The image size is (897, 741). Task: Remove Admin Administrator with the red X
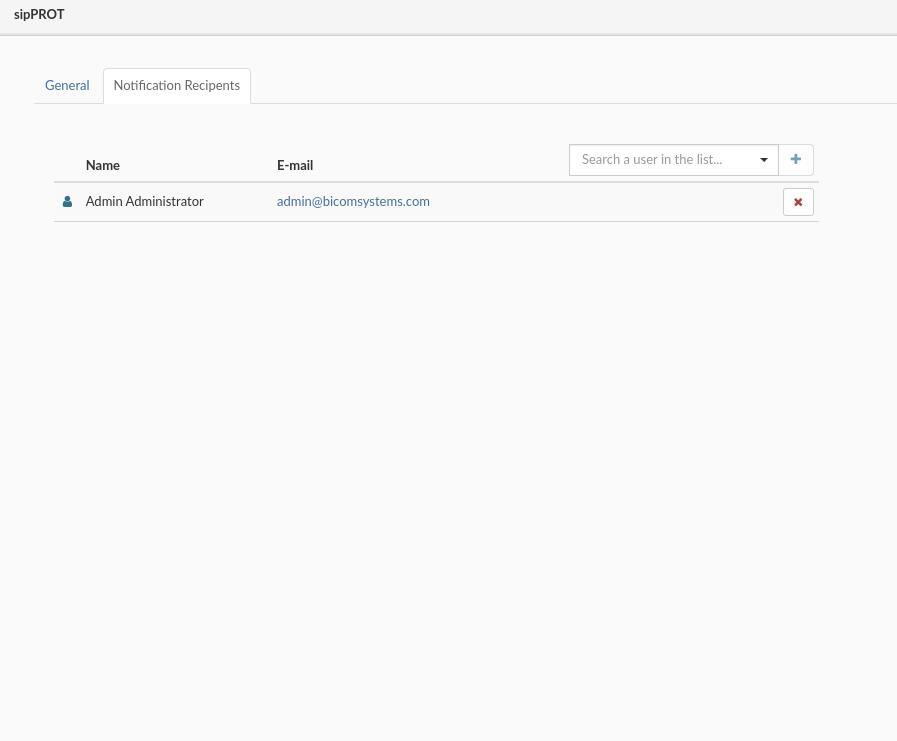pyautogui.click(x=798, y=202)
